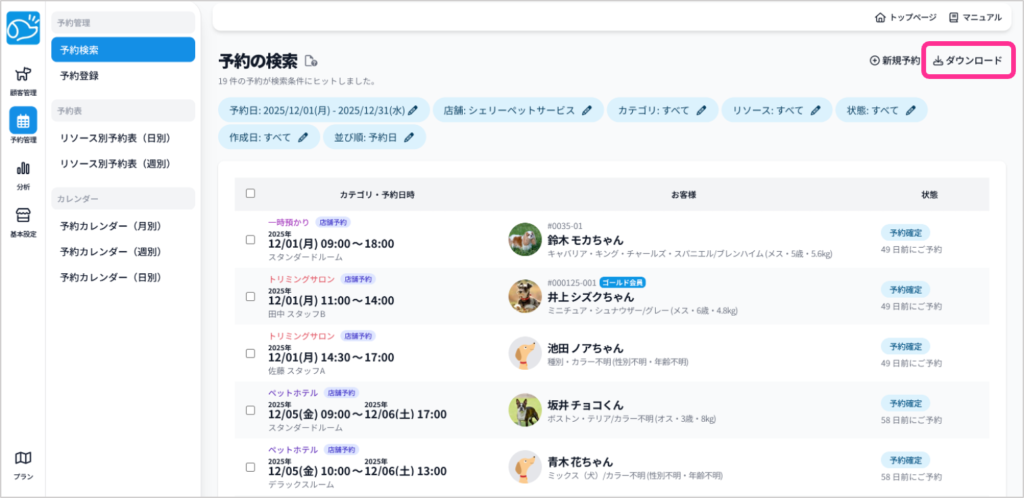Open the 分析 chart icon
This screenshot has height=498, width=1024.
tap(22, 173)
